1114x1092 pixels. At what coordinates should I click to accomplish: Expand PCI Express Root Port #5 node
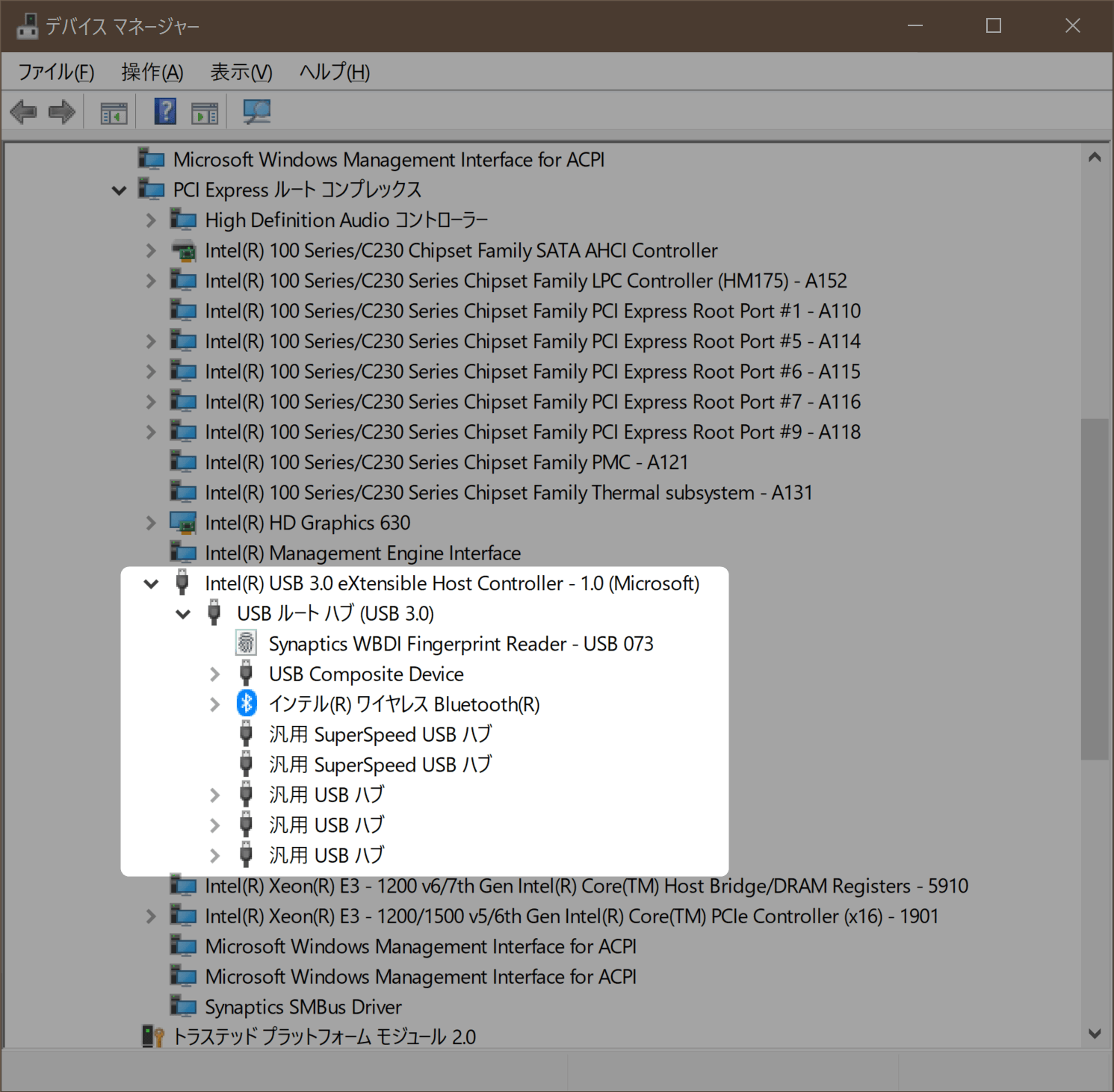[x=151, y=341]
